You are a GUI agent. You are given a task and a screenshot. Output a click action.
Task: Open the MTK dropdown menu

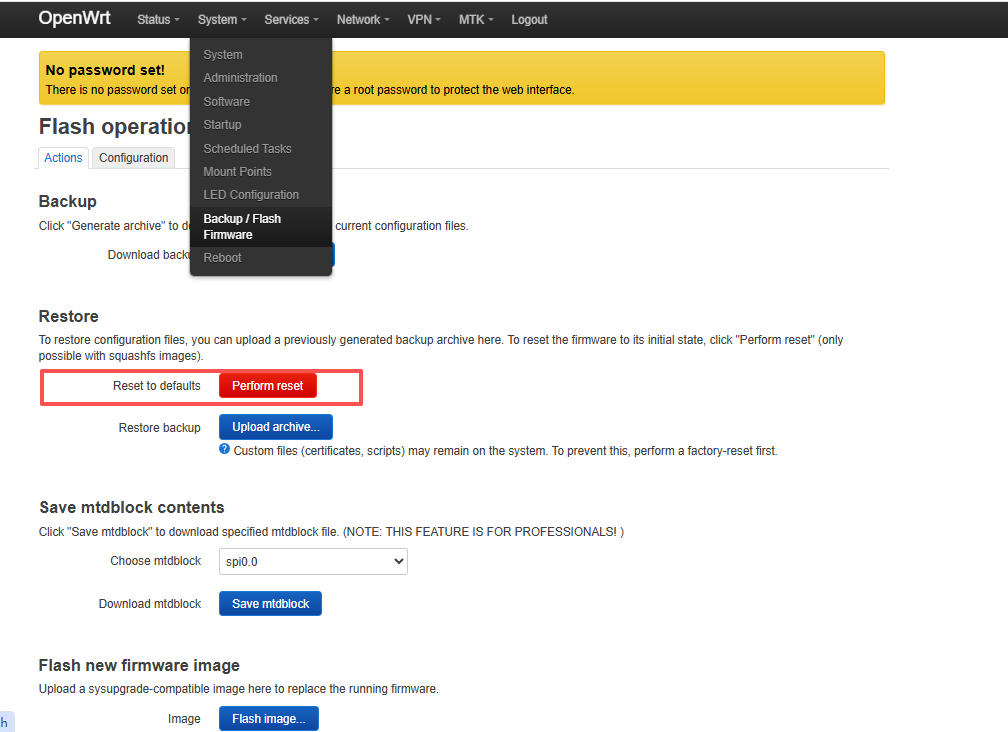point(476,19)
